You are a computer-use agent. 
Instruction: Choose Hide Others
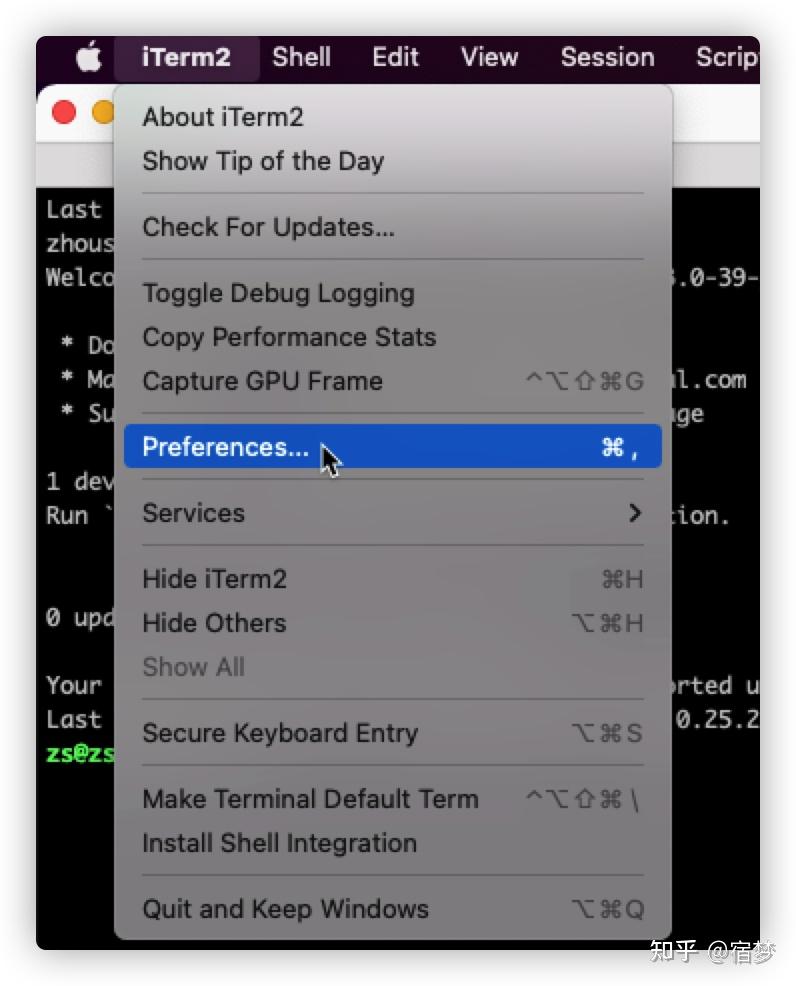[393, 623]
